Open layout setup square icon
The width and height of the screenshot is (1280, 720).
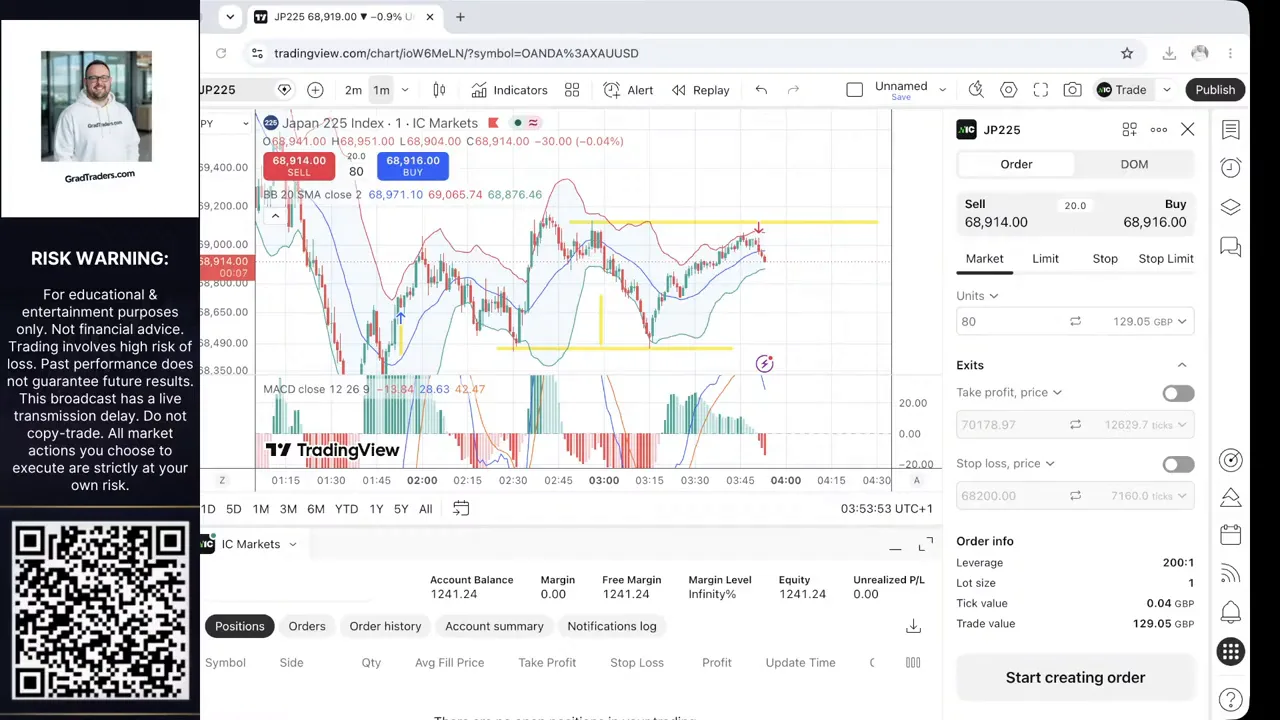coord(854,90)
